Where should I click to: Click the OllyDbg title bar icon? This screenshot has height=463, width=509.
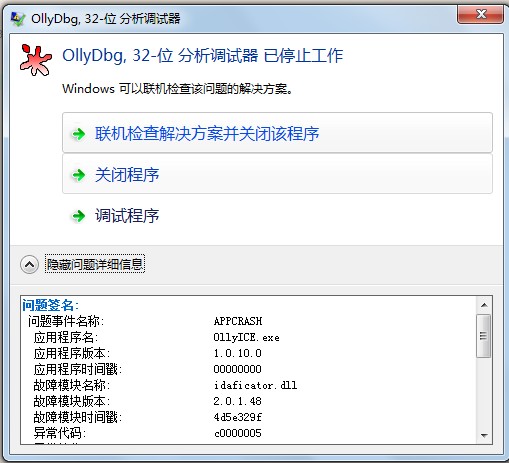click(x=17, y=19)
